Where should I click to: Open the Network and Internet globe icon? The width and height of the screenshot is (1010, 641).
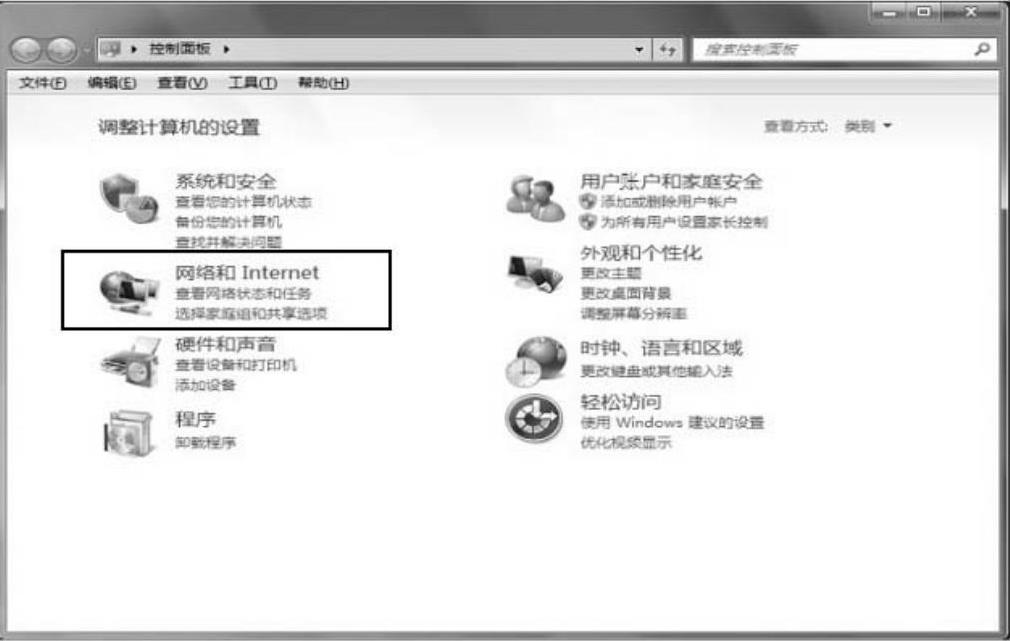[129, 293]
